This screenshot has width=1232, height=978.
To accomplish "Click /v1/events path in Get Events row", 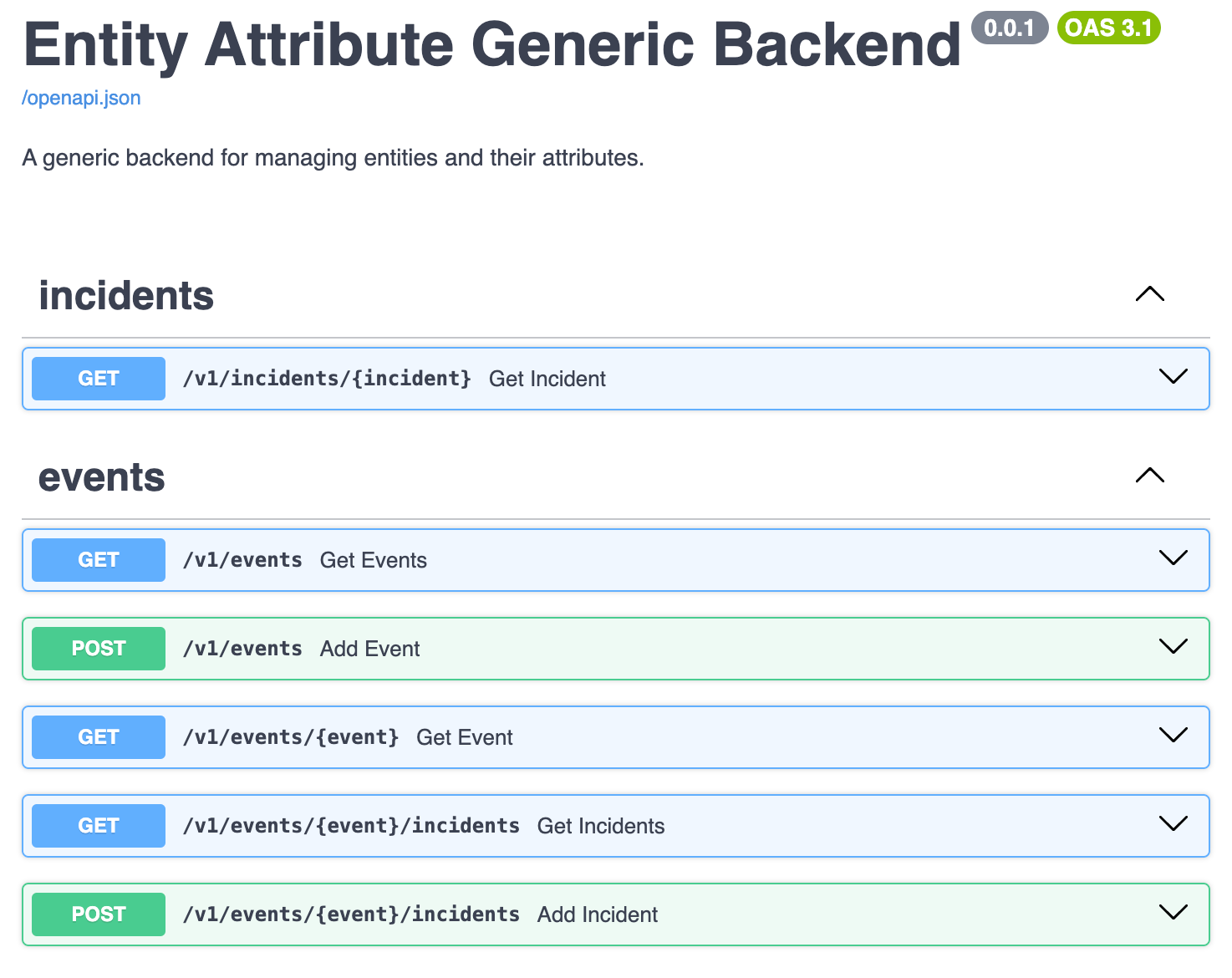I will pos(242,560).
